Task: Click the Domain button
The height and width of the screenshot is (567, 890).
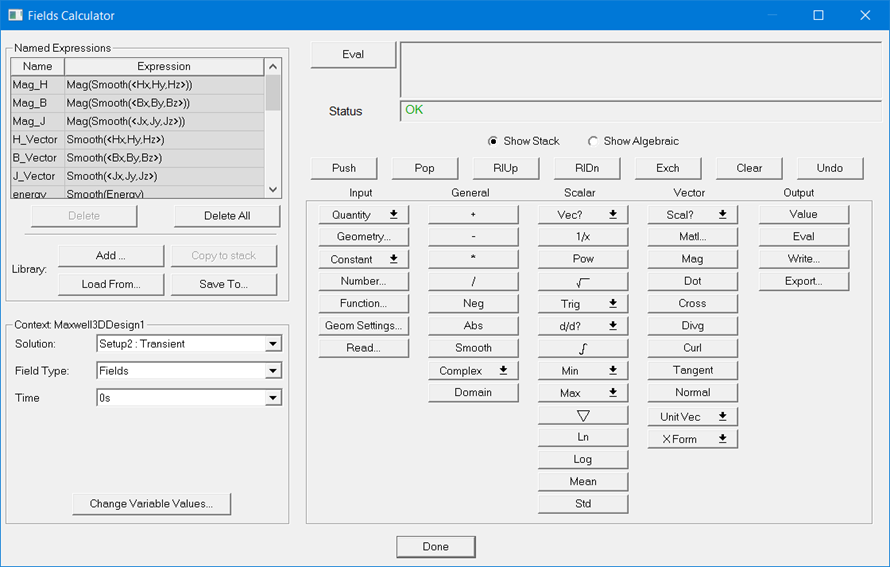Action: [x=473, y=393]
